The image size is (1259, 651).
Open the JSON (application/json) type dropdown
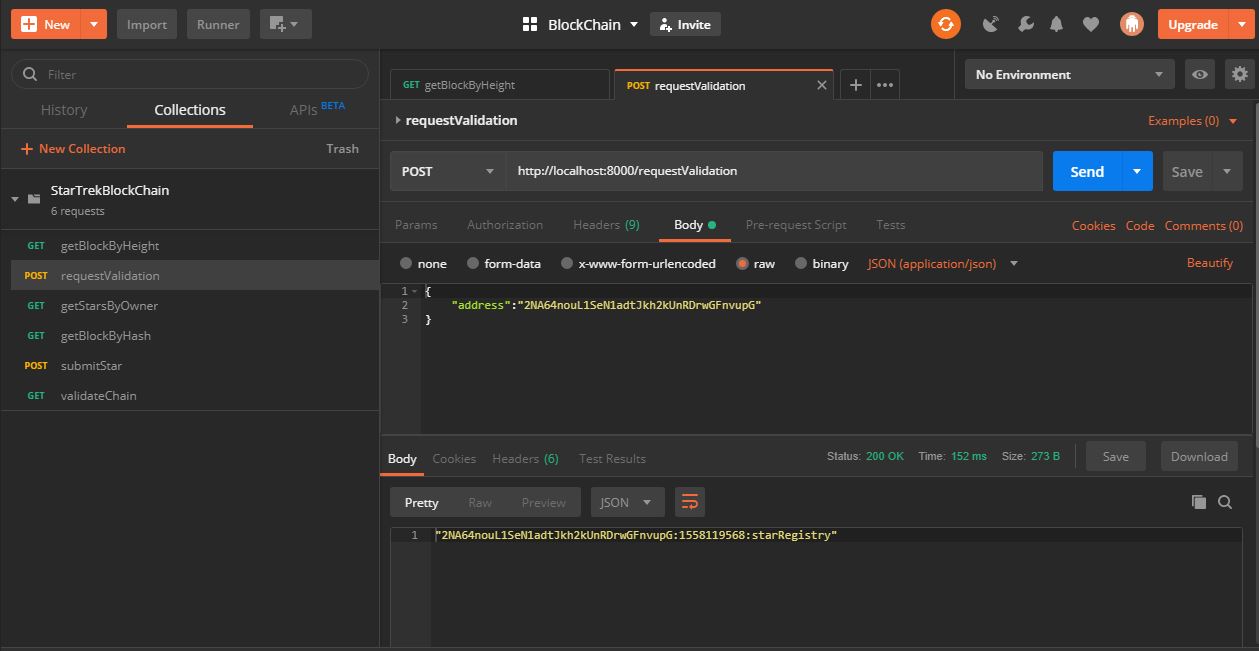[x=942, y=264]
